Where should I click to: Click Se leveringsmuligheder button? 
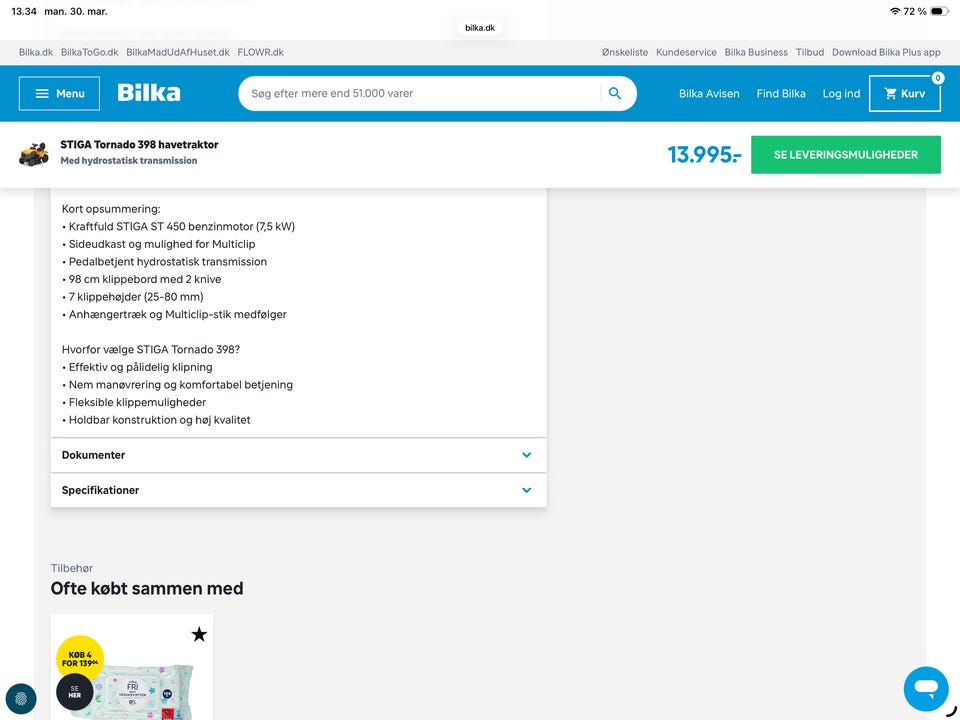pyautogui.click(x=846, y=155)
